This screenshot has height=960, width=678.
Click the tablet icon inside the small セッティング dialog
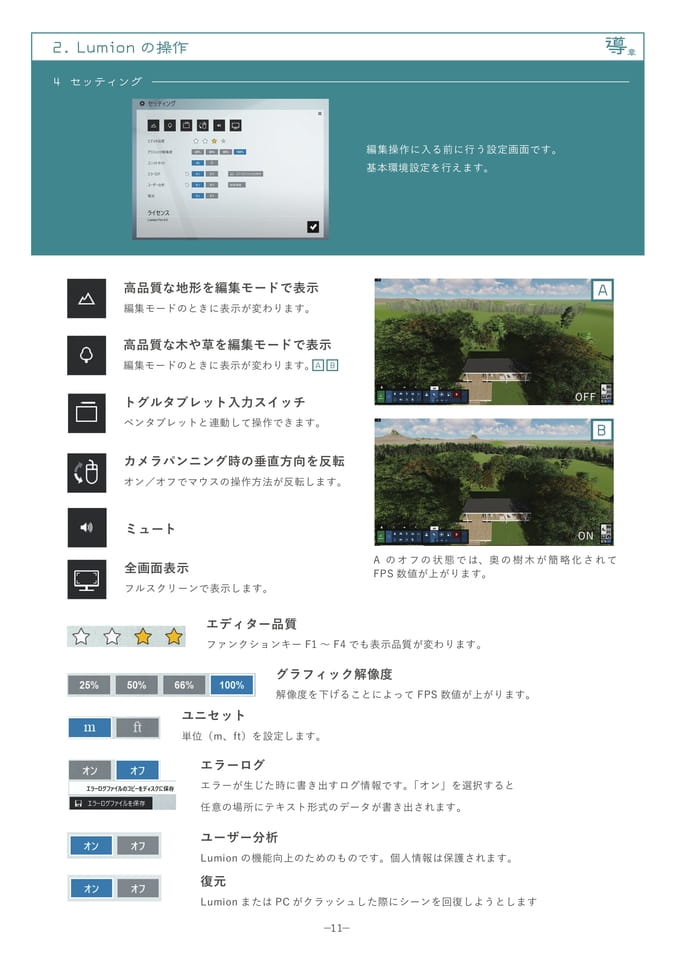pos(186,126)
